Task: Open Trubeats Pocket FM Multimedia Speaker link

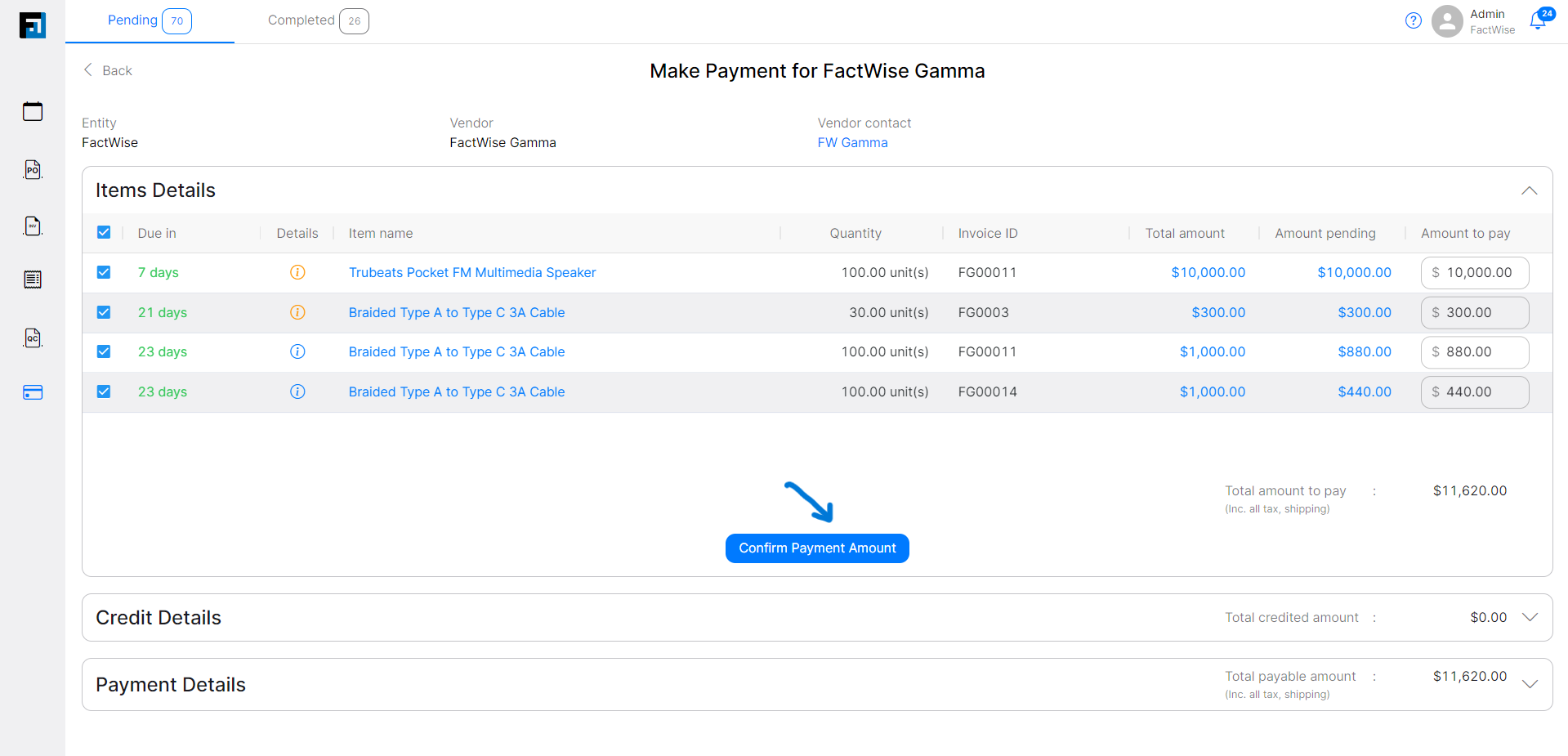Action: [472, 272]
